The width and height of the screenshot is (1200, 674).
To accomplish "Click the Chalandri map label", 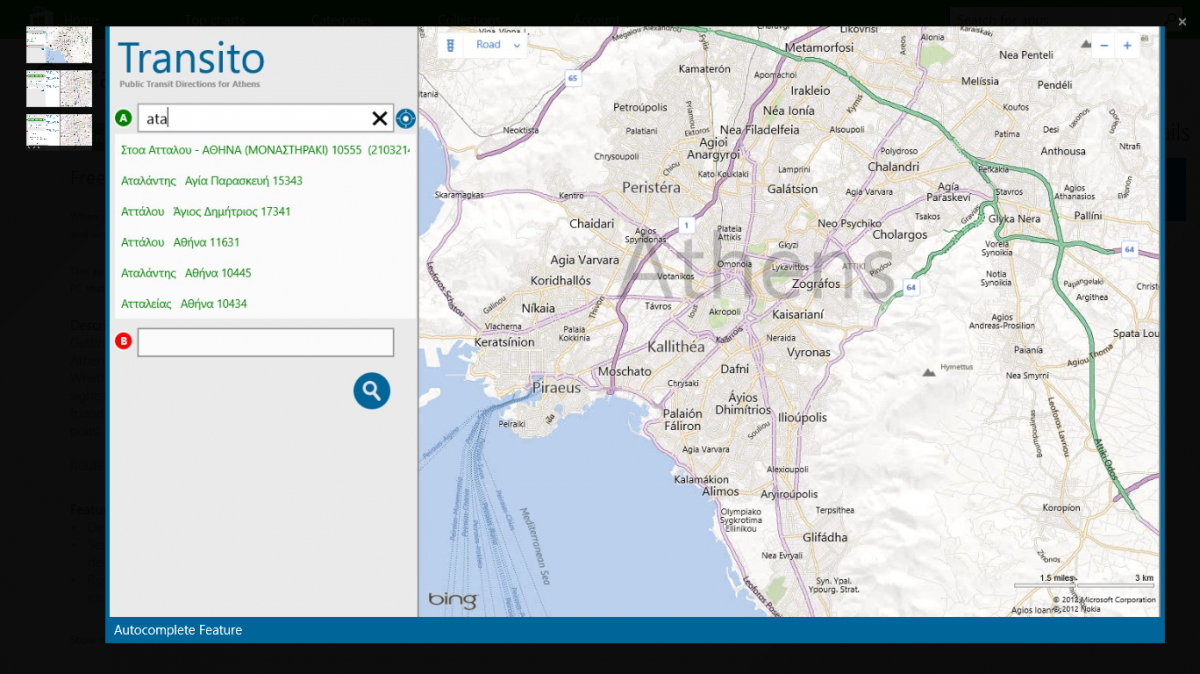I will click(x=893, y=167).
